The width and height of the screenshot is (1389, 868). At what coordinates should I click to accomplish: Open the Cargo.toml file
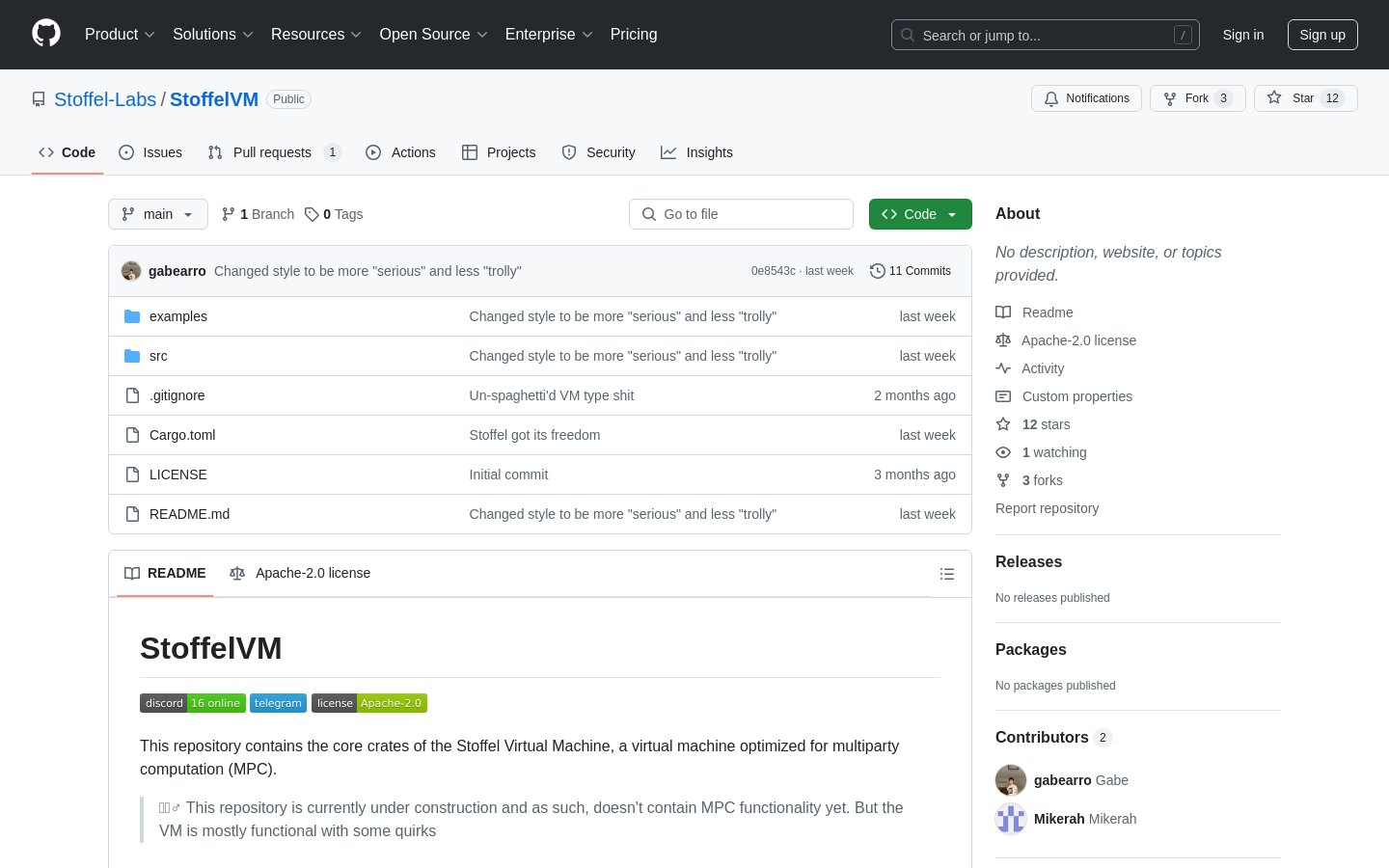[182, 435]
